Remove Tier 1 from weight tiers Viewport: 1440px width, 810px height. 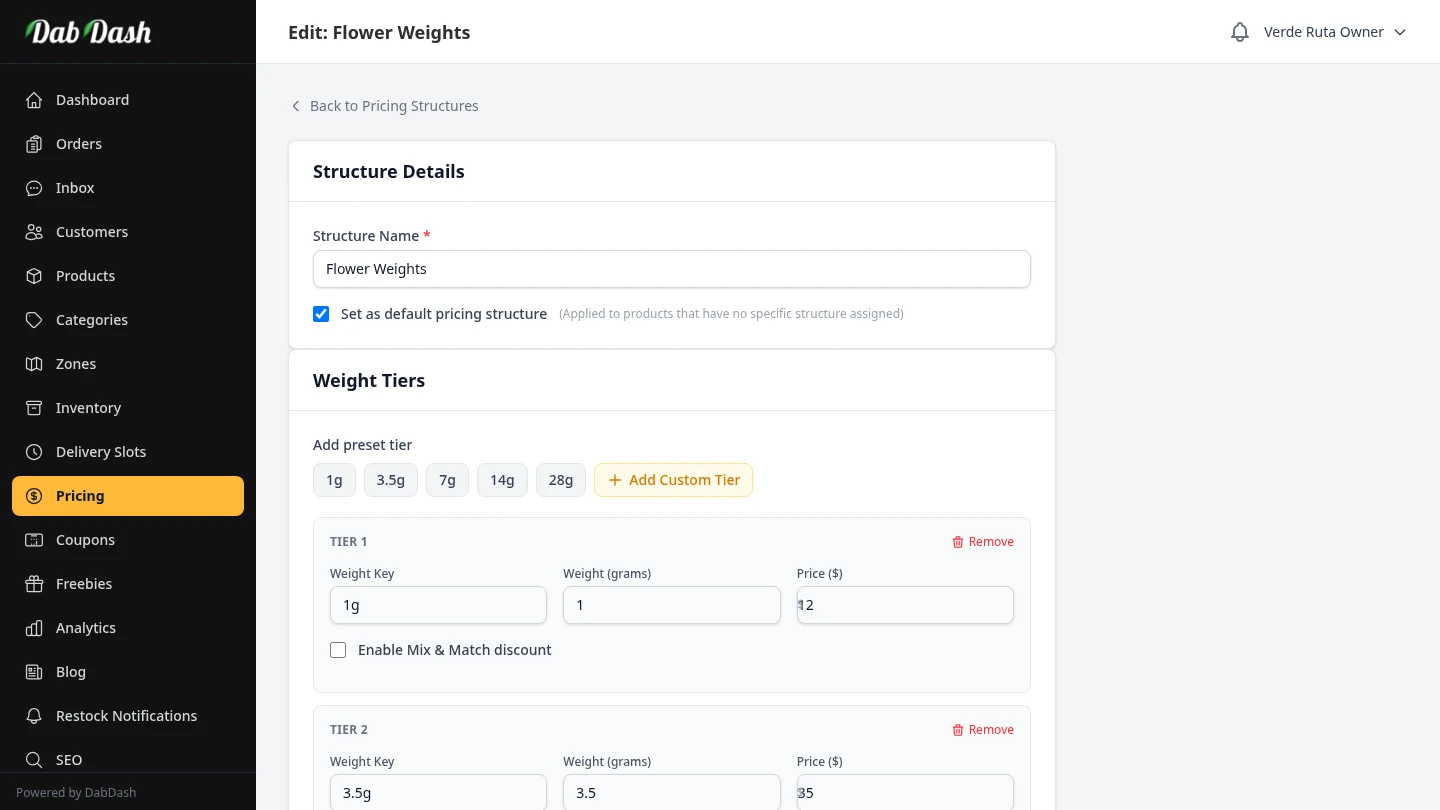tap(982, 542)
